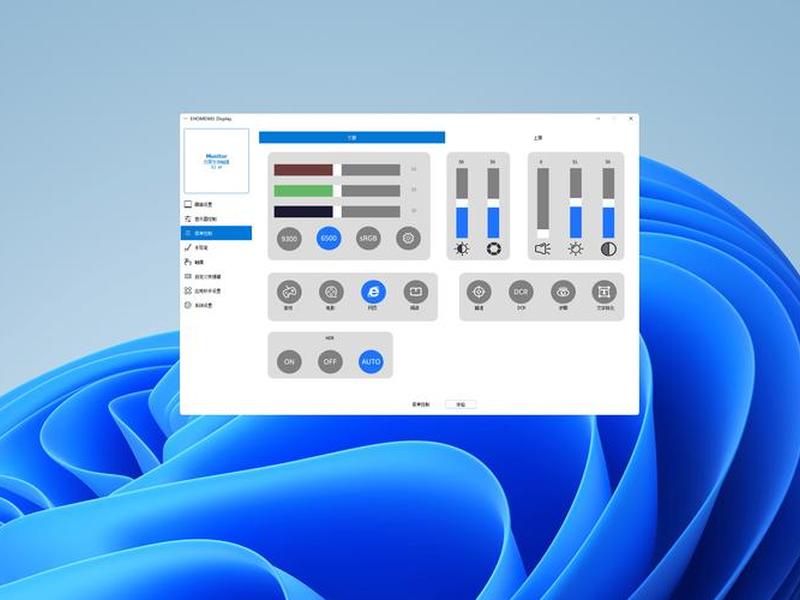
Task: Select the movie mode film reel icon
Action: 331,292
